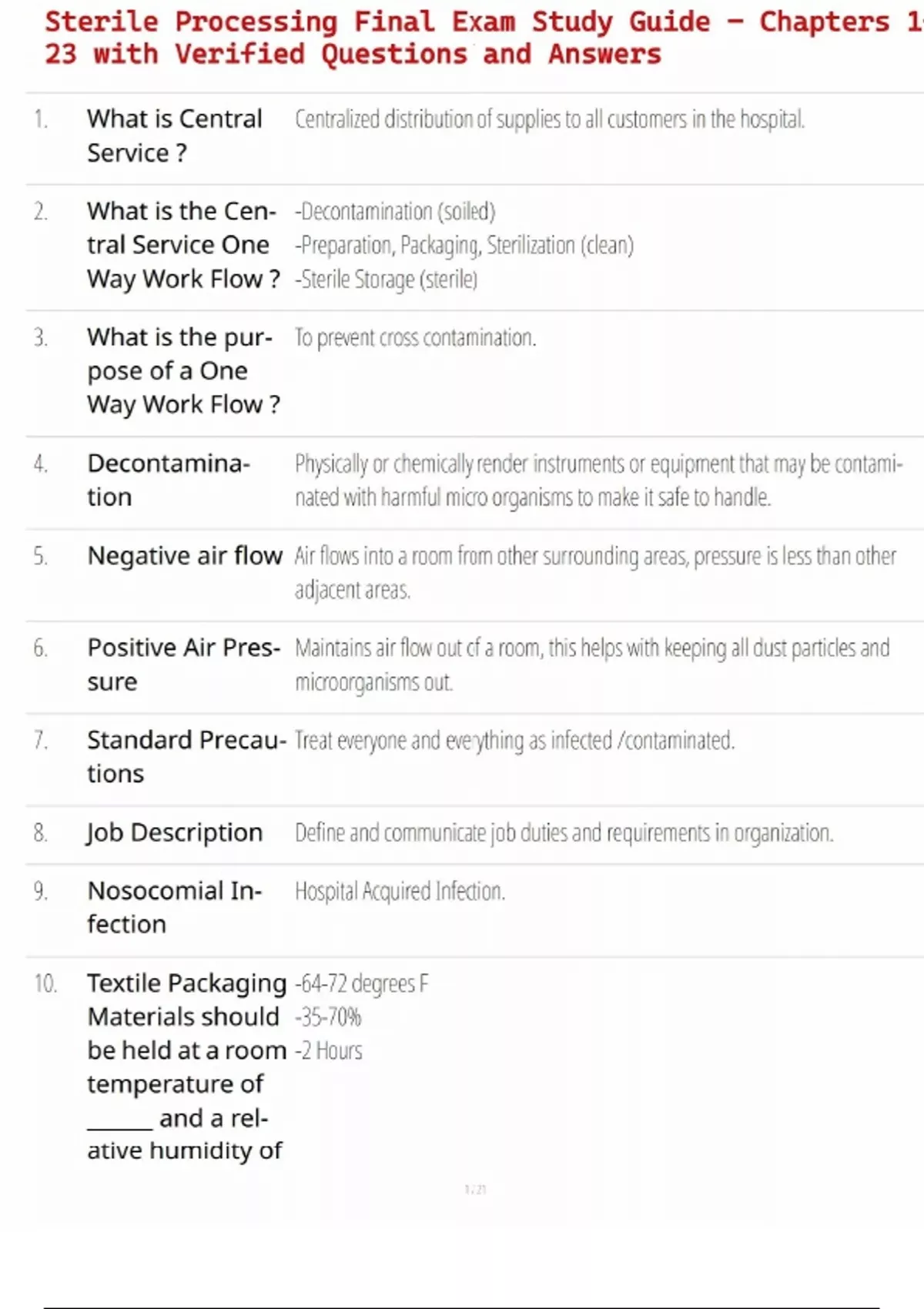This screenshot has height=1309, width=924.
Task: Click the 'Nosocomial Infection' term
Action: pos(174,907)
